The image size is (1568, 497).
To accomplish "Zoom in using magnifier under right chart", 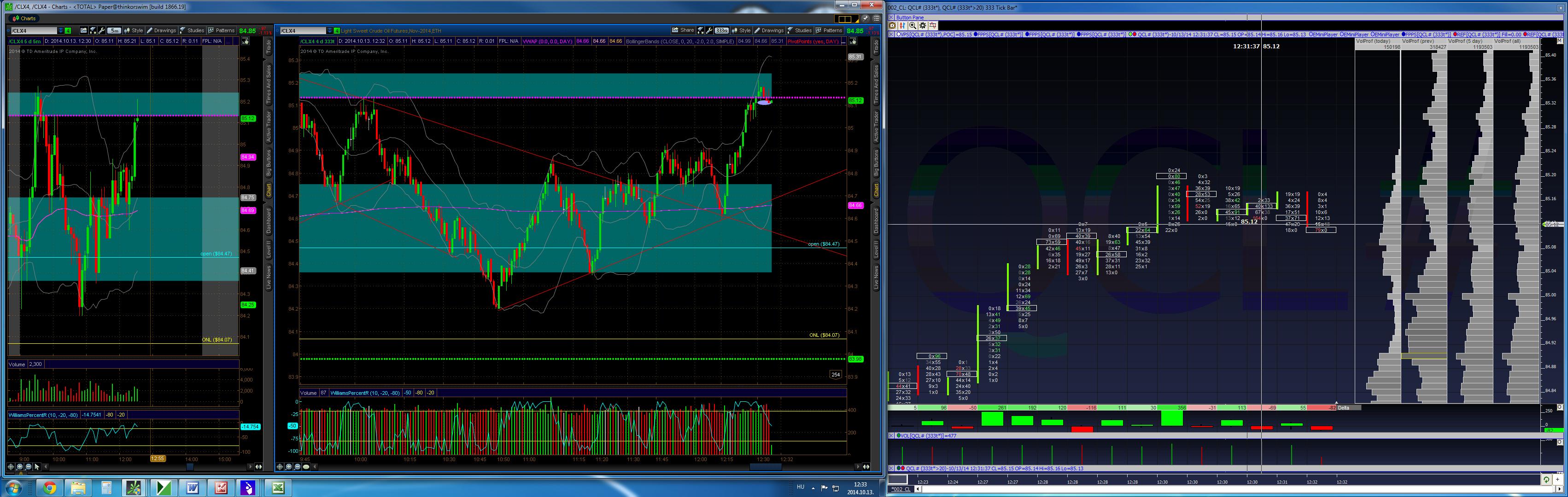I will click(x=288, y=467).
